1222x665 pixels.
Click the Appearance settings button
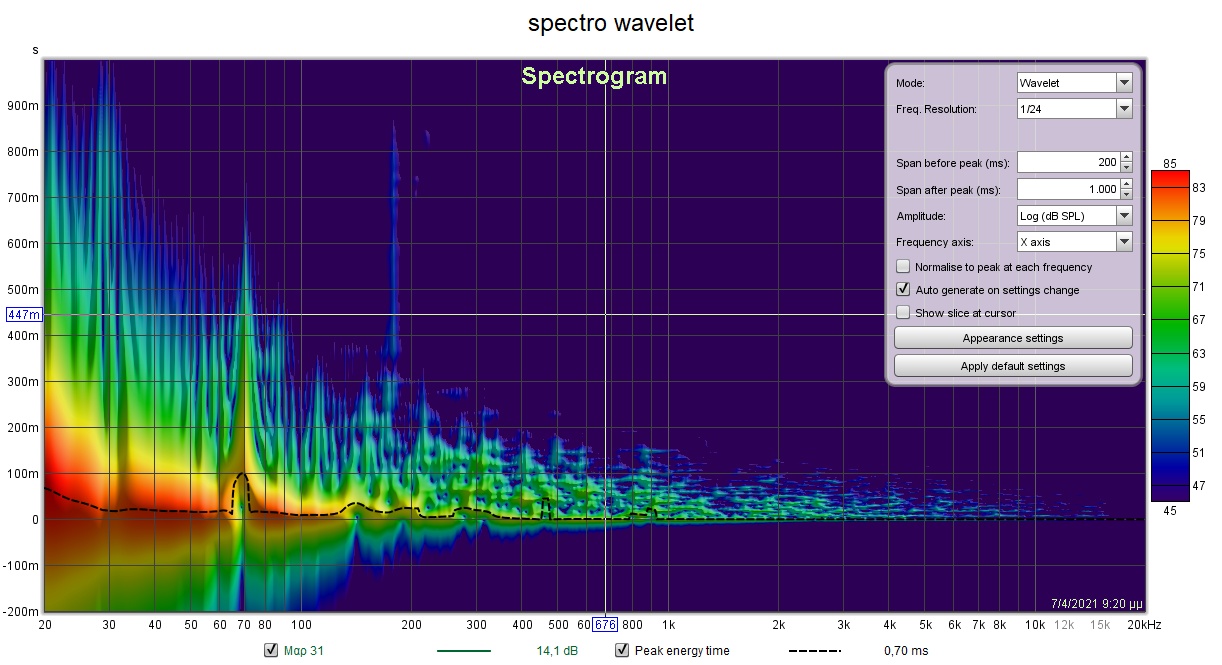coord(1012,338)
